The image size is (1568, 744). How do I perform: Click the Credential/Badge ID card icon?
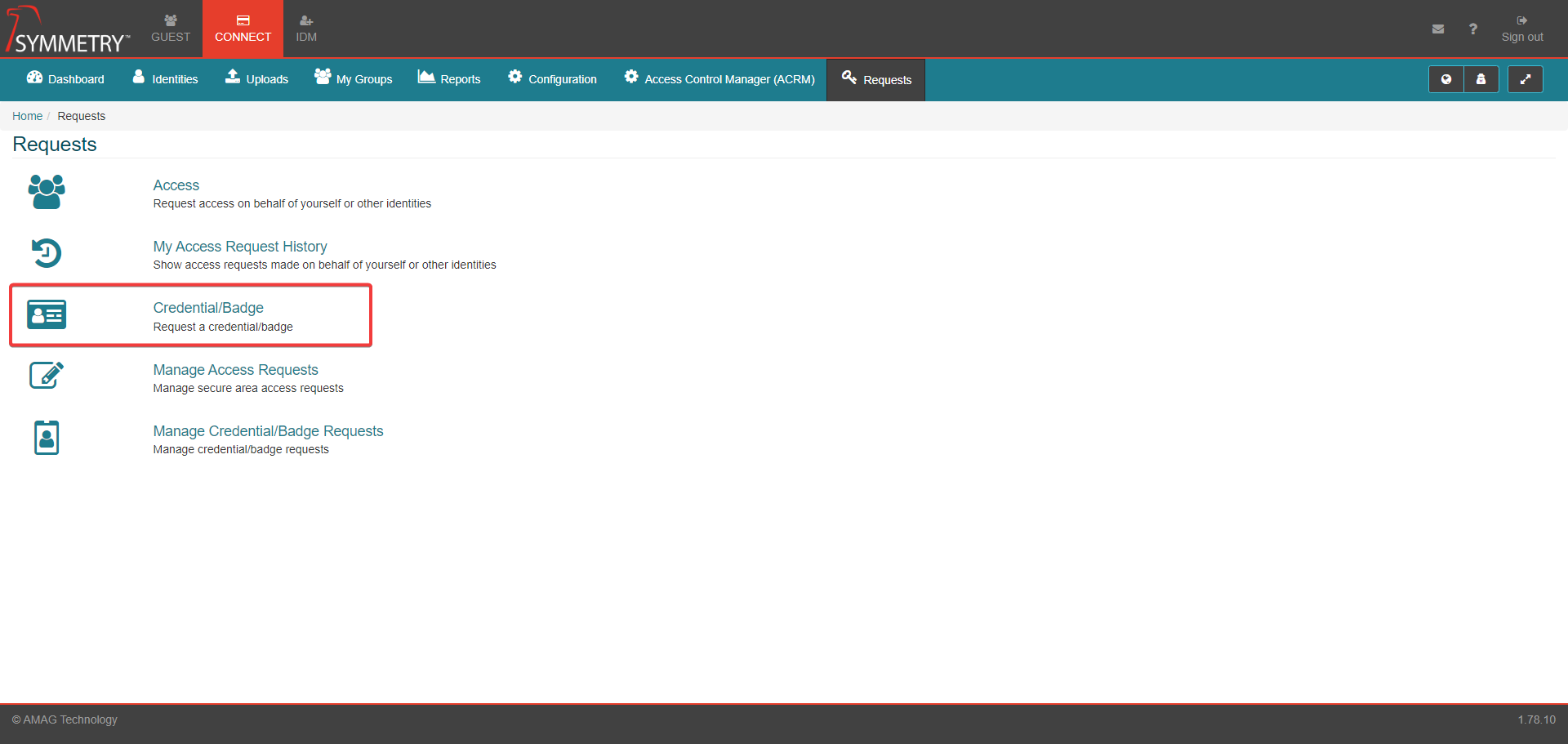47,314
